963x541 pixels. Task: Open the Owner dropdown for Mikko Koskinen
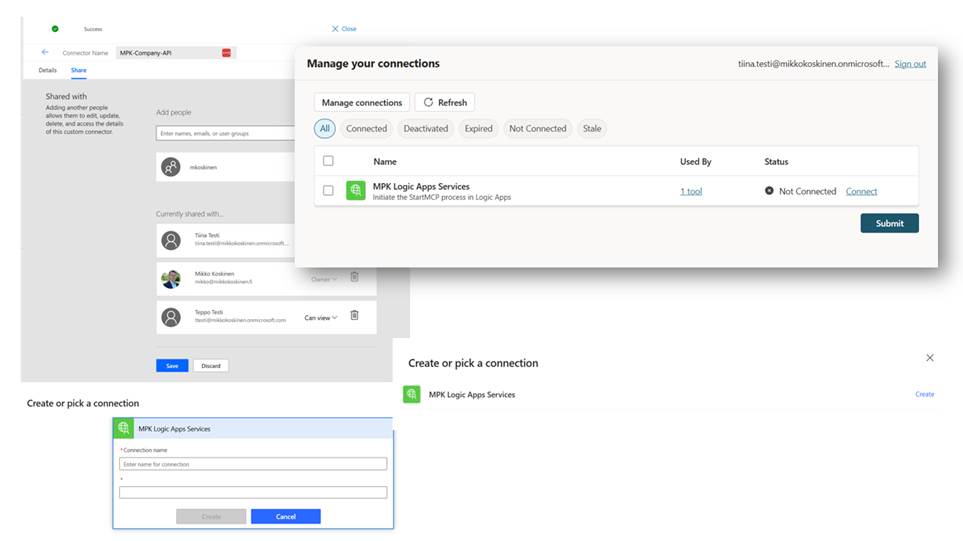point(323,279)
